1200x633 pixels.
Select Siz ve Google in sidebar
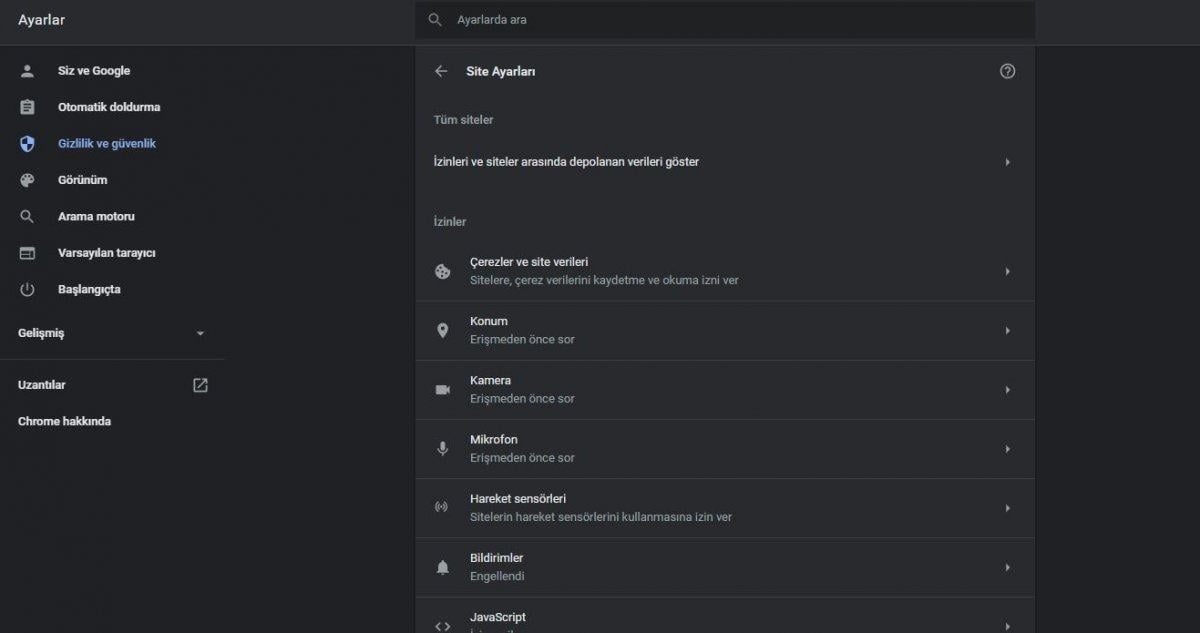(93, 71)
